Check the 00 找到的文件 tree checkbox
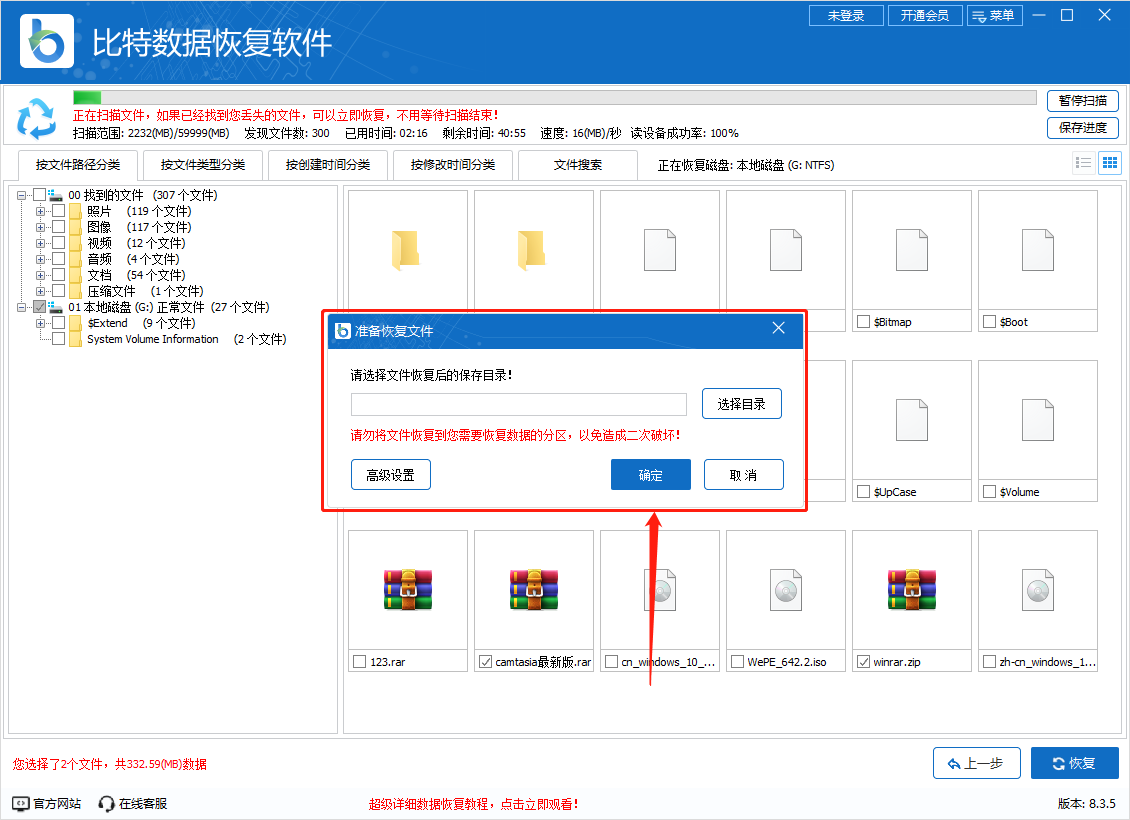 (x=38, y=194)
